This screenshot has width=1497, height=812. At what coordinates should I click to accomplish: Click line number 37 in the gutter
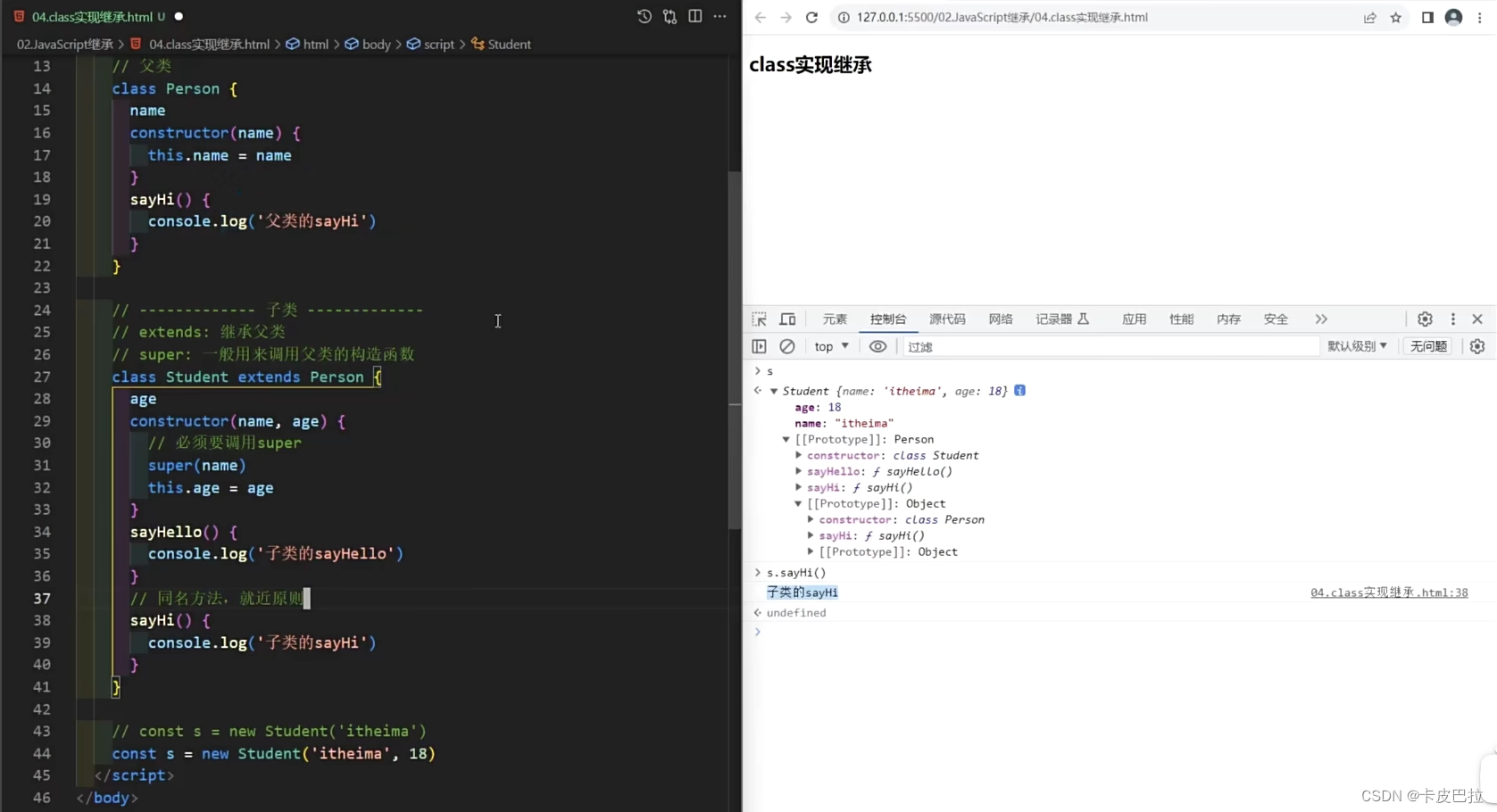42,598
